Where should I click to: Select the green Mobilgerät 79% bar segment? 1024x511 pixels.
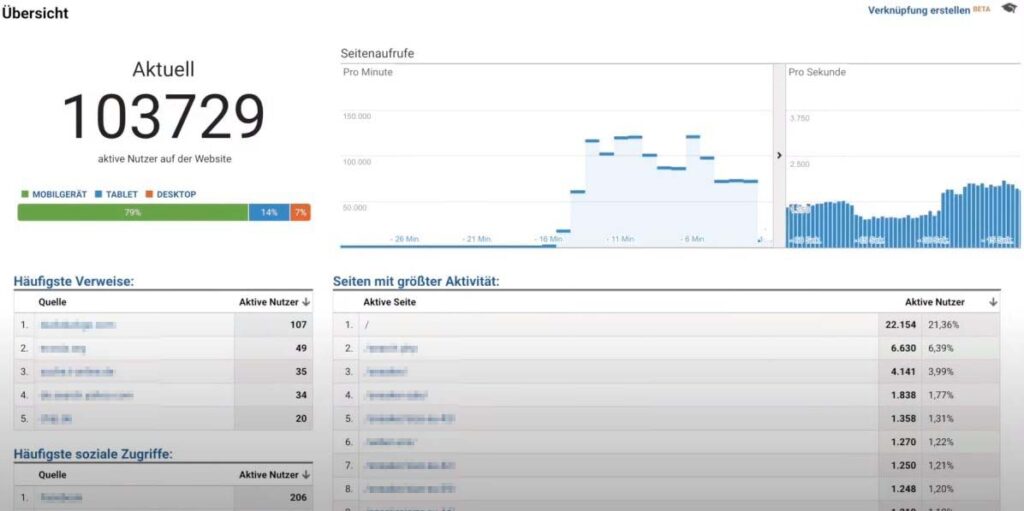(x=133, y=212)
